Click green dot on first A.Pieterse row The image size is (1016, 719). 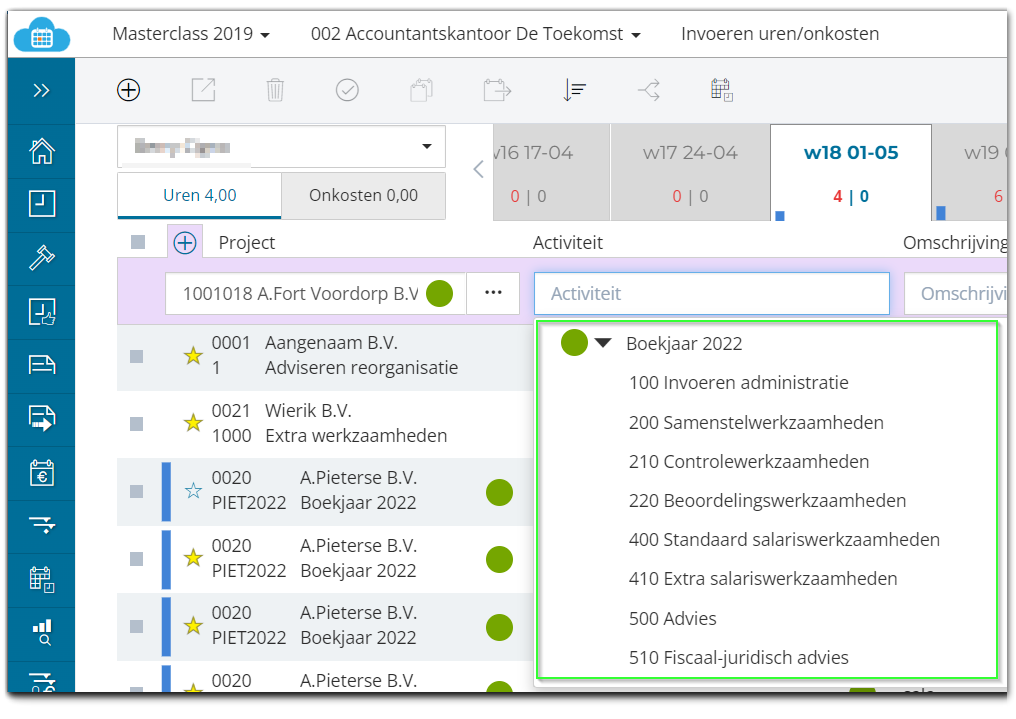(499, 492)
